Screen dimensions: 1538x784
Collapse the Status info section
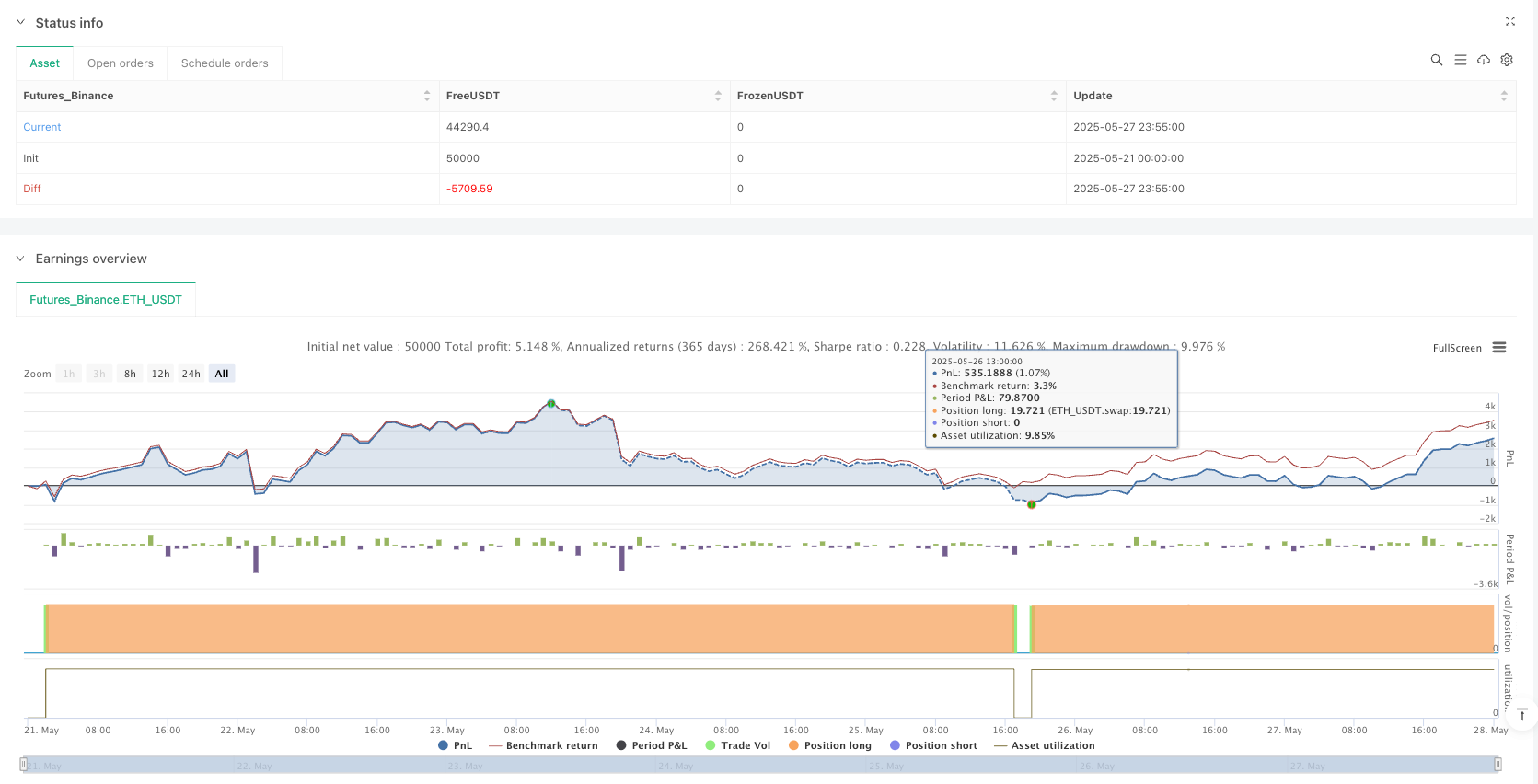tap(21, 22)
